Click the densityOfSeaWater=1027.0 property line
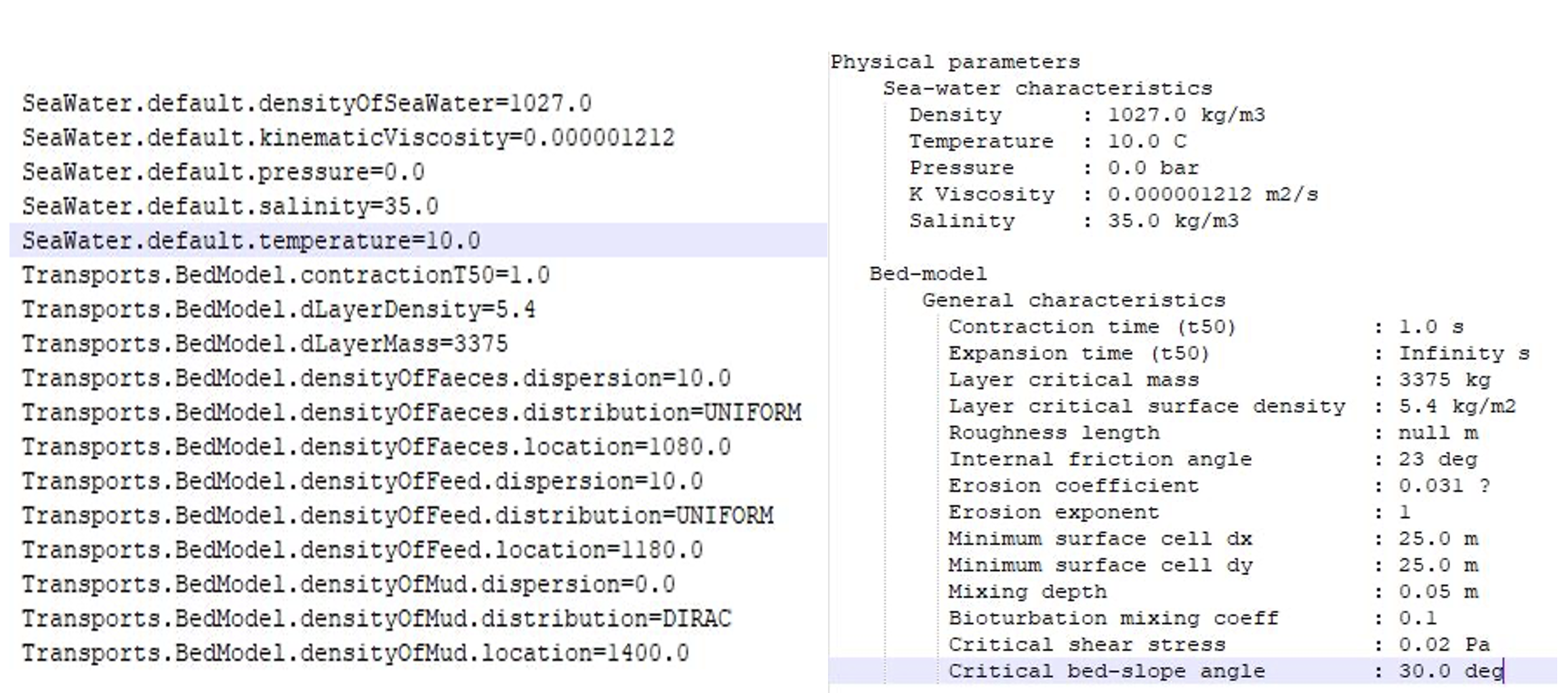1568x693 pixels. [306, 104]
